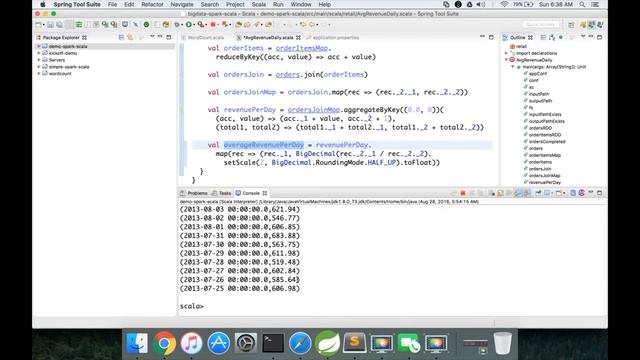Click the Open Perspective icon beside Quick Access

click(x=571, y=25)
